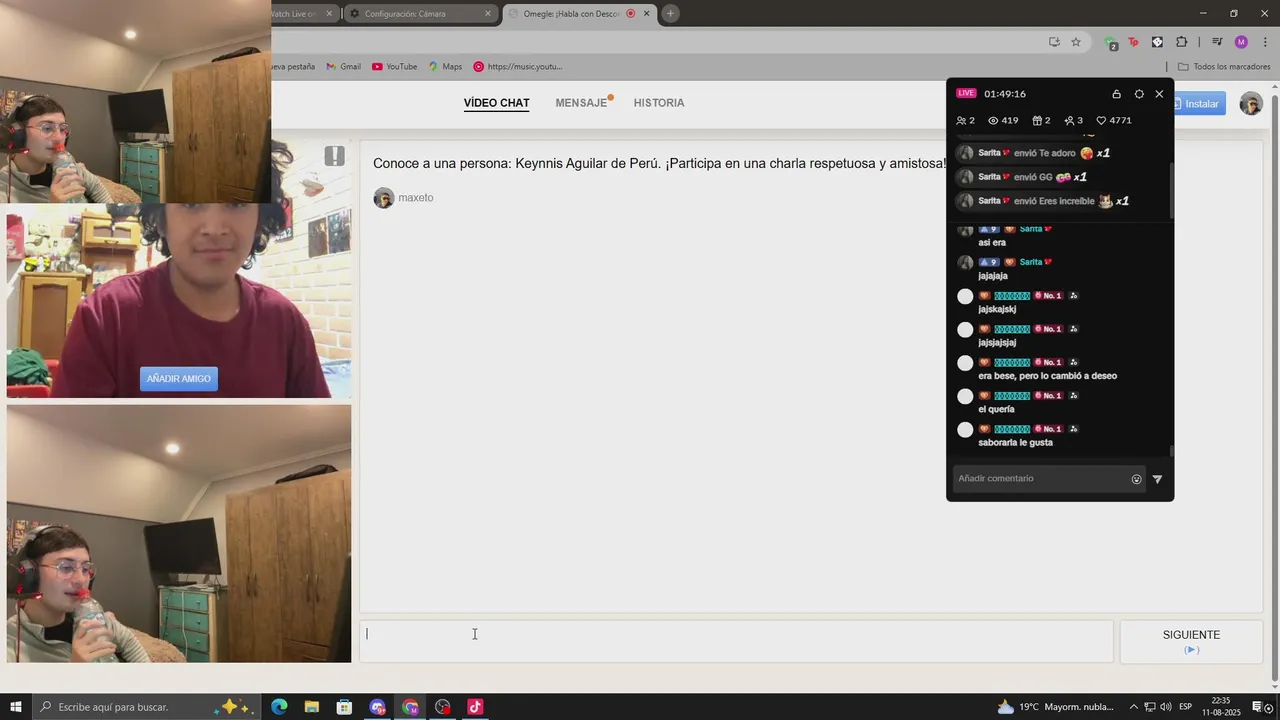Open the music.youtube bookmark
1280x720 pixels.
click(518, 67)
